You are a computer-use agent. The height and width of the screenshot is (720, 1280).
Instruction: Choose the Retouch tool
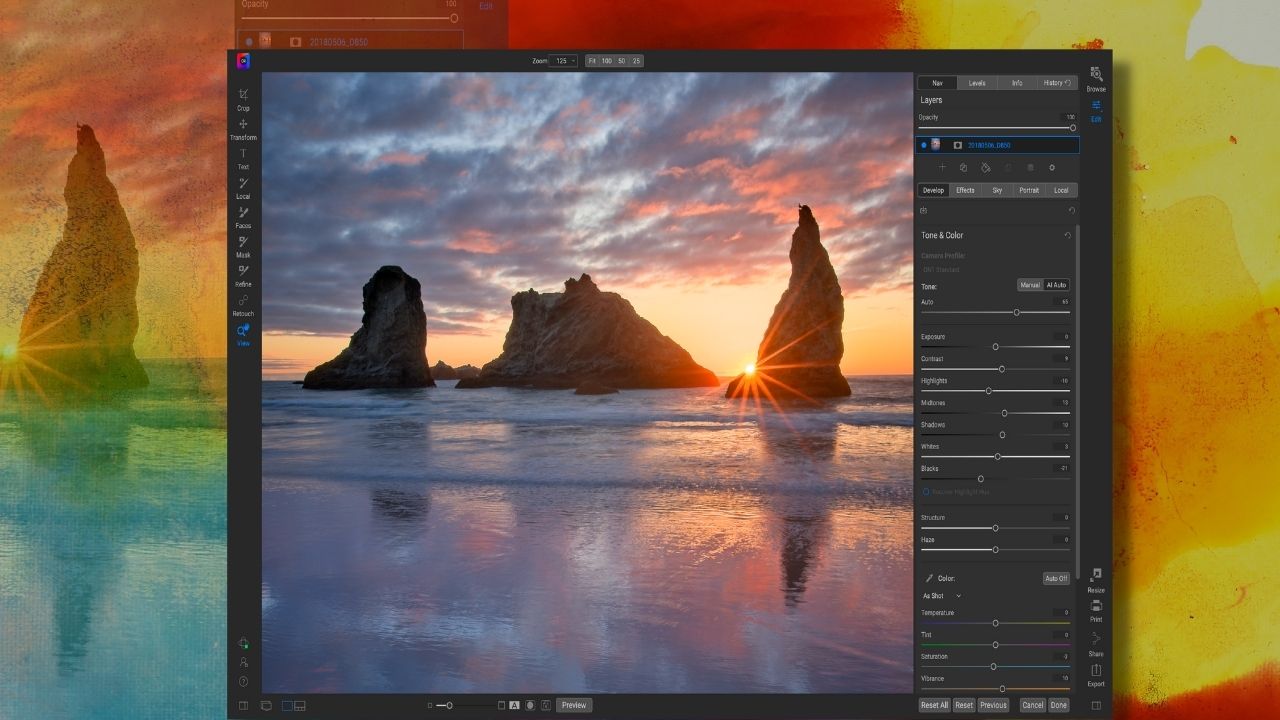(x=243, y=303)
